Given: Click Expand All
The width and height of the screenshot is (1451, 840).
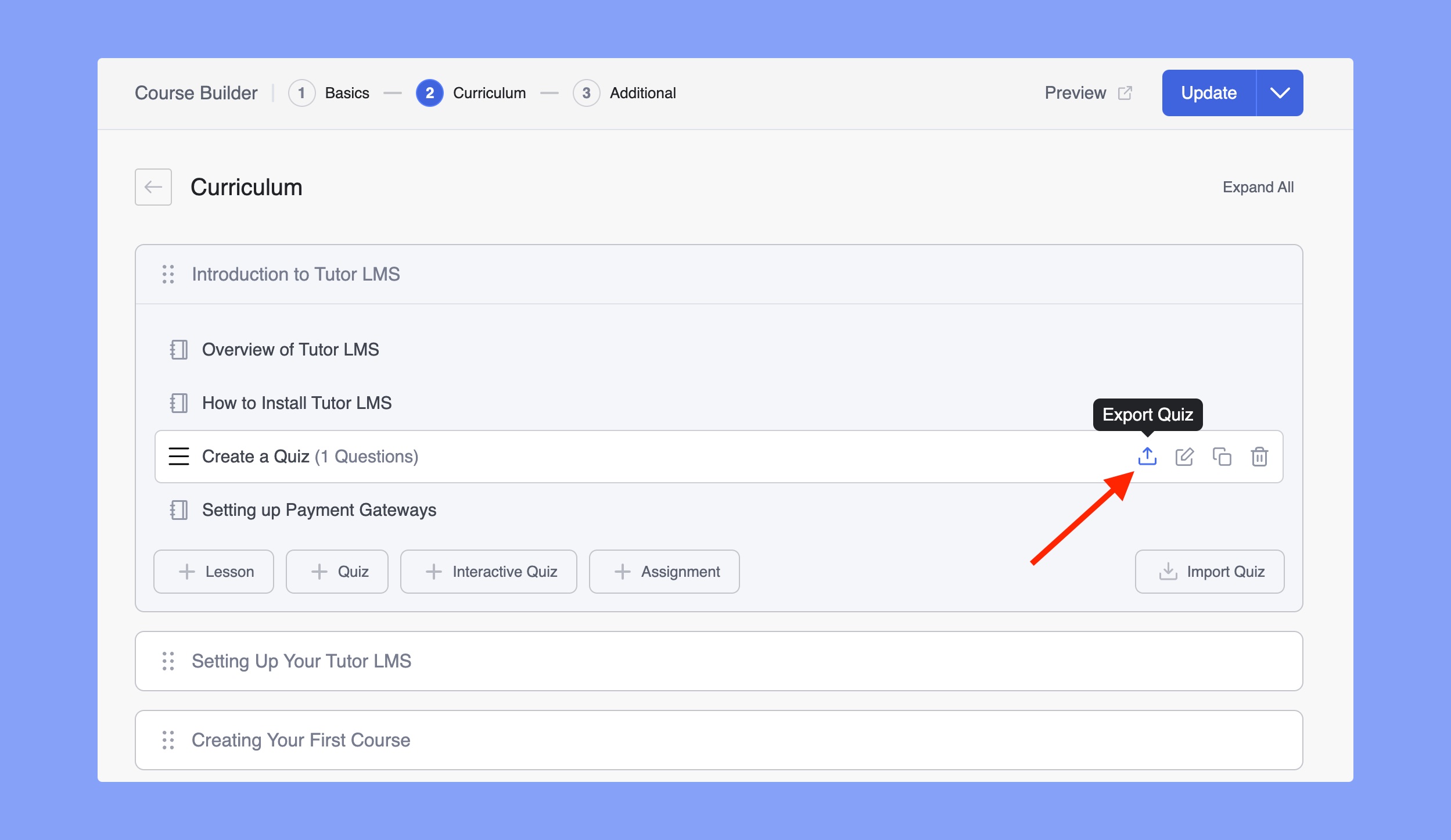Looking at the screenshot, I should (x=1258, y=187).
